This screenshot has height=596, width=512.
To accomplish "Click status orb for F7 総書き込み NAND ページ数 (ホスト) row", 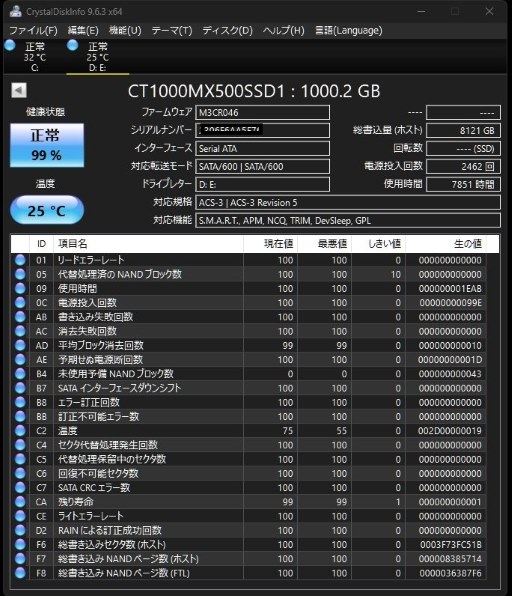I will point(20,559).
